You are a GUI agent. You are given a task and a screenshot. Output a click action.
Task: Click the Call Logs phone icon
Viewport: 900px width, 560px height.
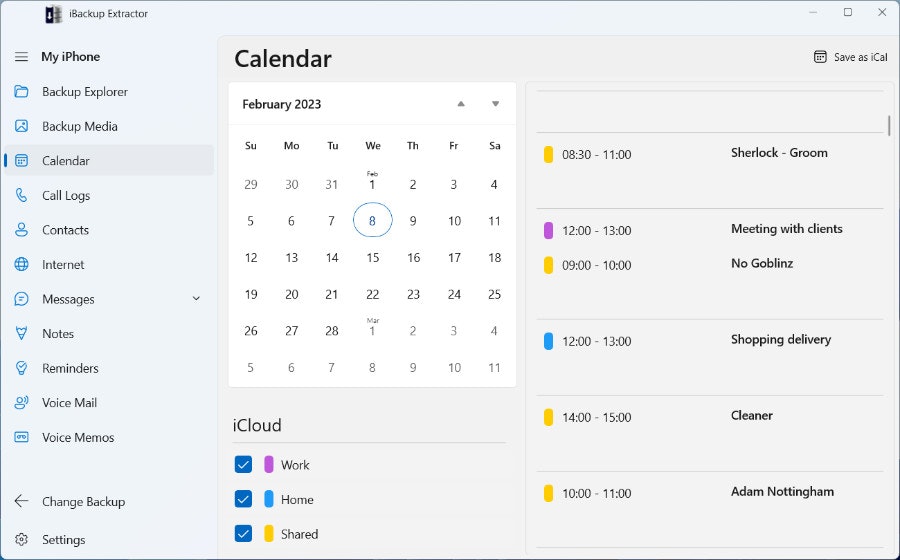(21, 195)
